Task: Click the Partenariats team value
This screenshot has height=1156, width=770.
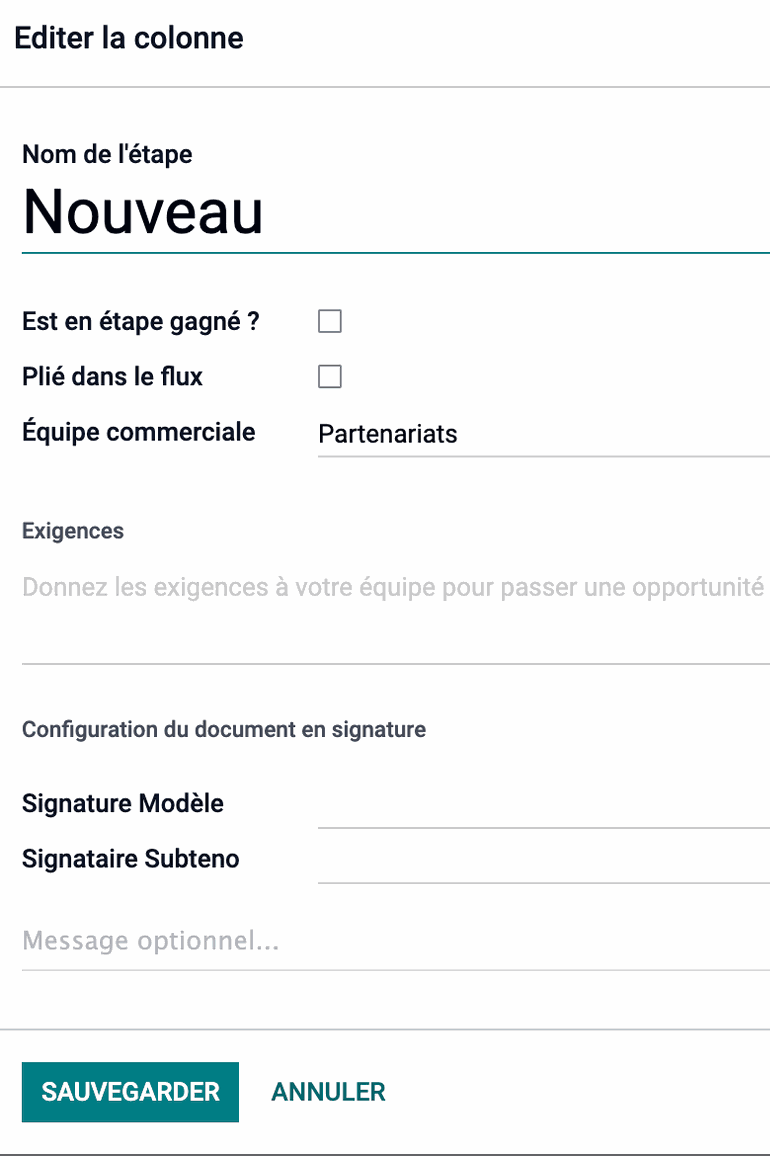Action: [388, 434]
